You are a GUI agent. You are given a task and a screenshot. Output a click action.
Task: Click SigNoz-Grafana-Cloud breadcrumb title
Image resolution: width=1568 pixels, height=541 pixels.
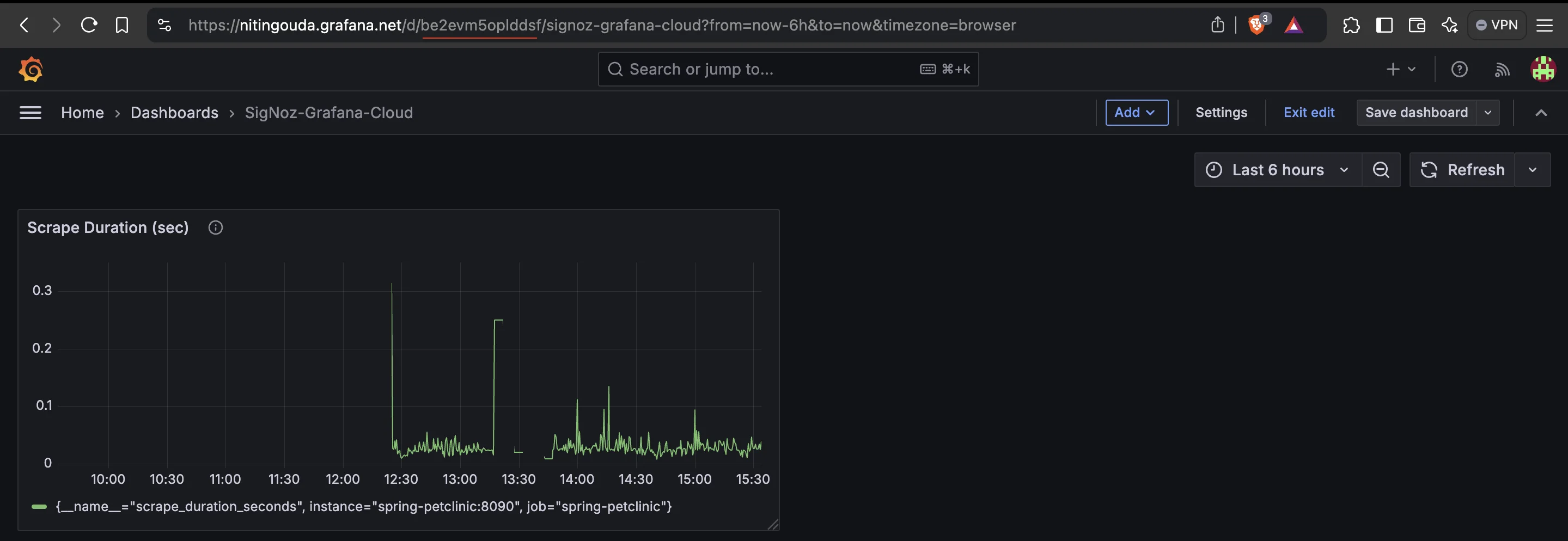(x=329, y=113)
